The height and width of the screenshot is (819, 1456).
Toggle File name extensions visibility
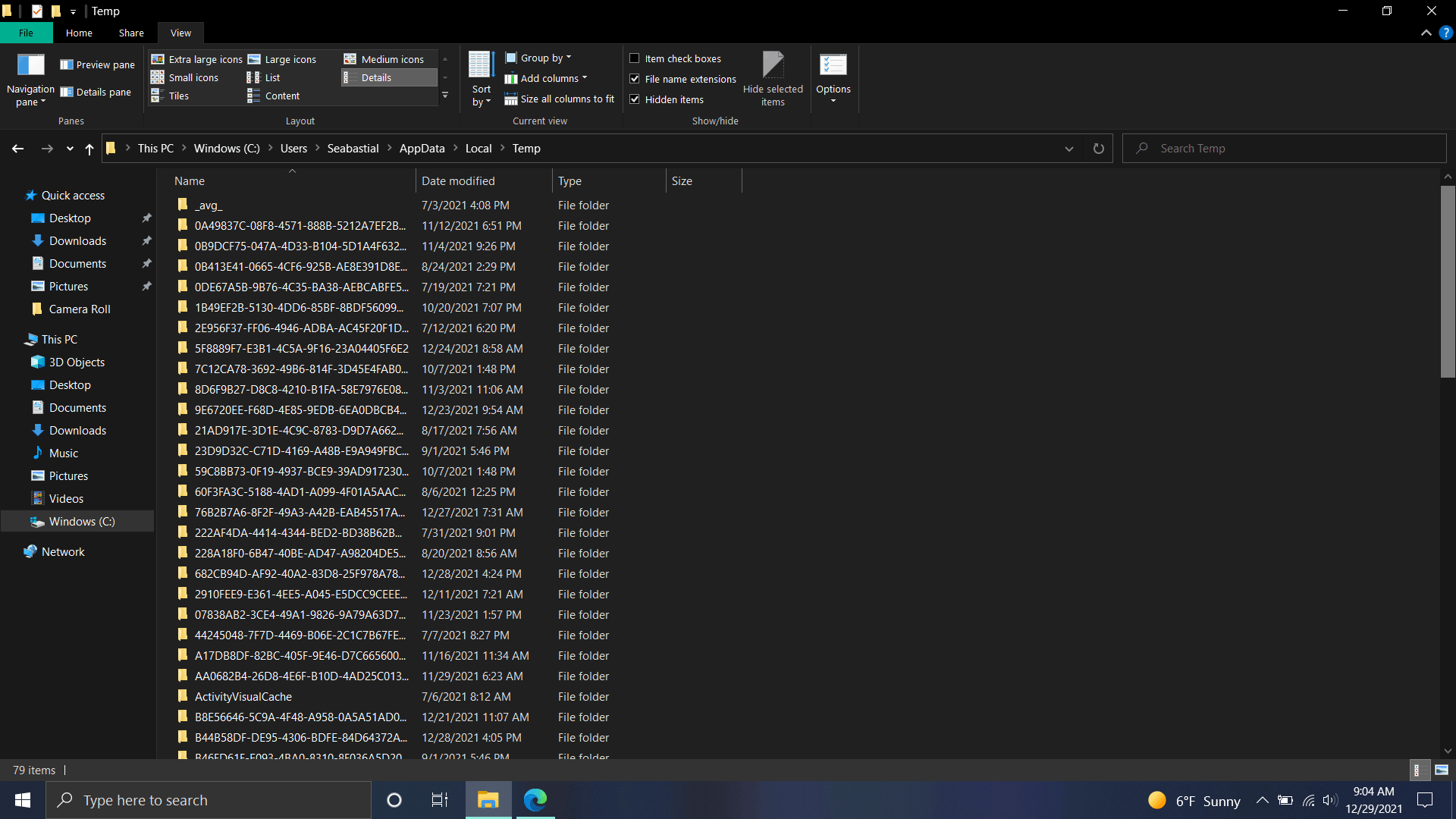coord(634,79)
